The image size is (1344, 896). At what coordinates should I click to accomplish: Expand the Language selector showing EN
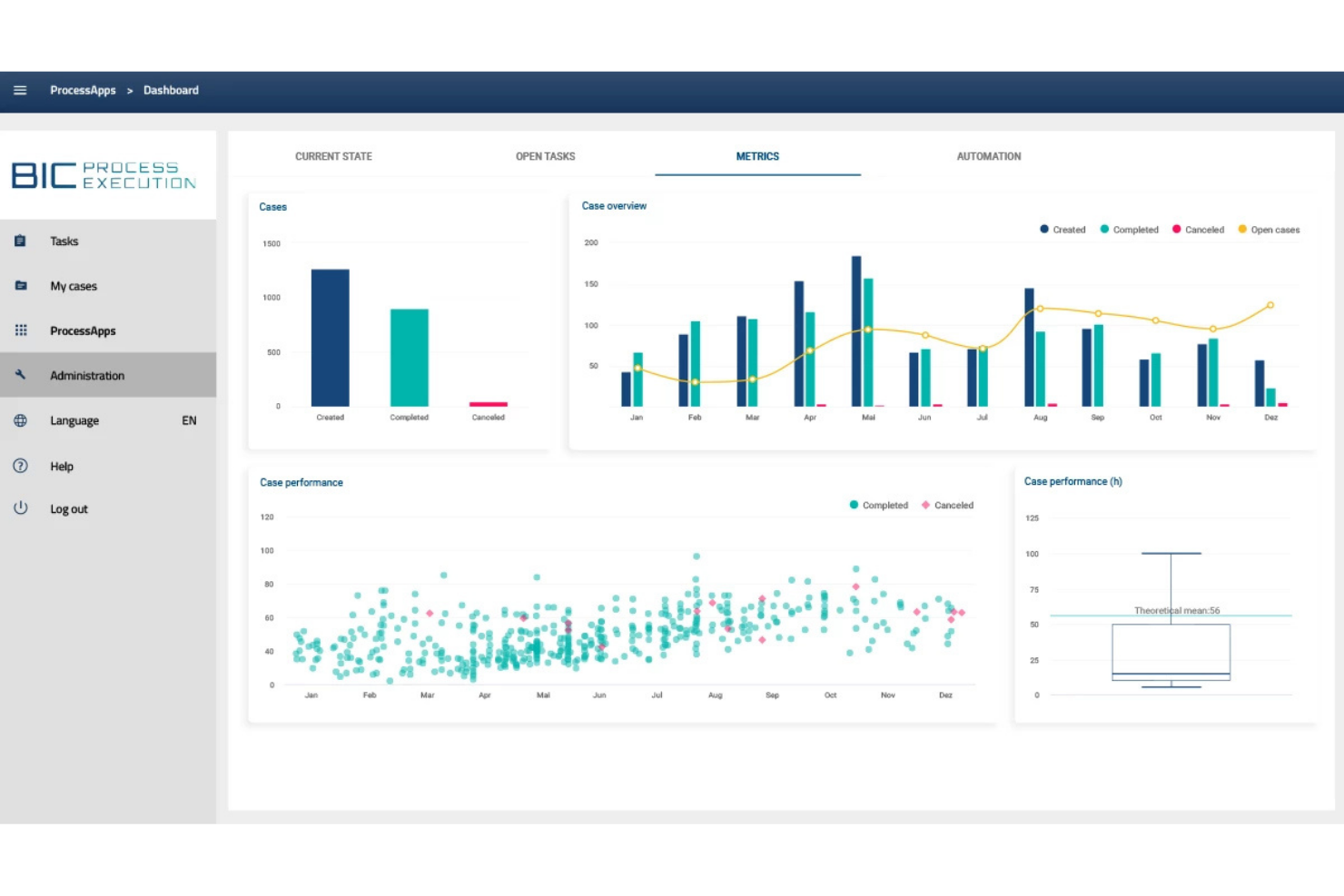coord(190,419)
